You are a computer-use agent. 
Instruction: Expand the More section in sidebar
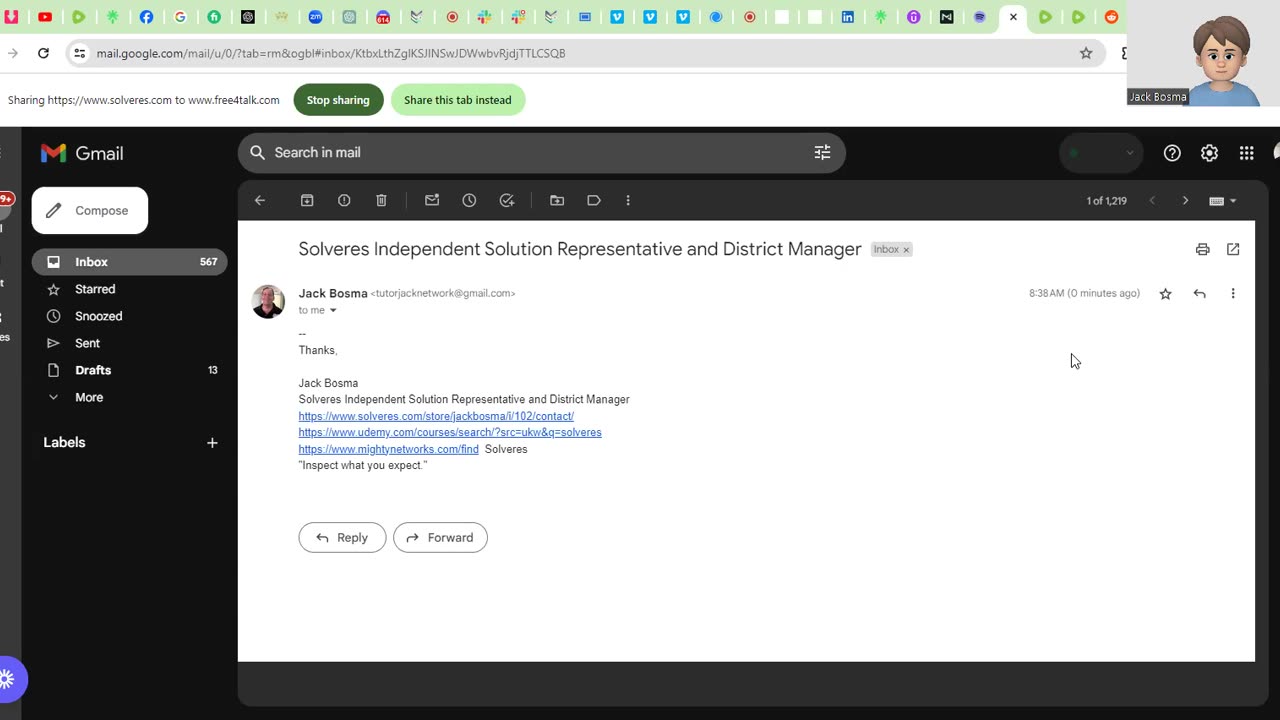pyautogui.click(x=89, y=397)
